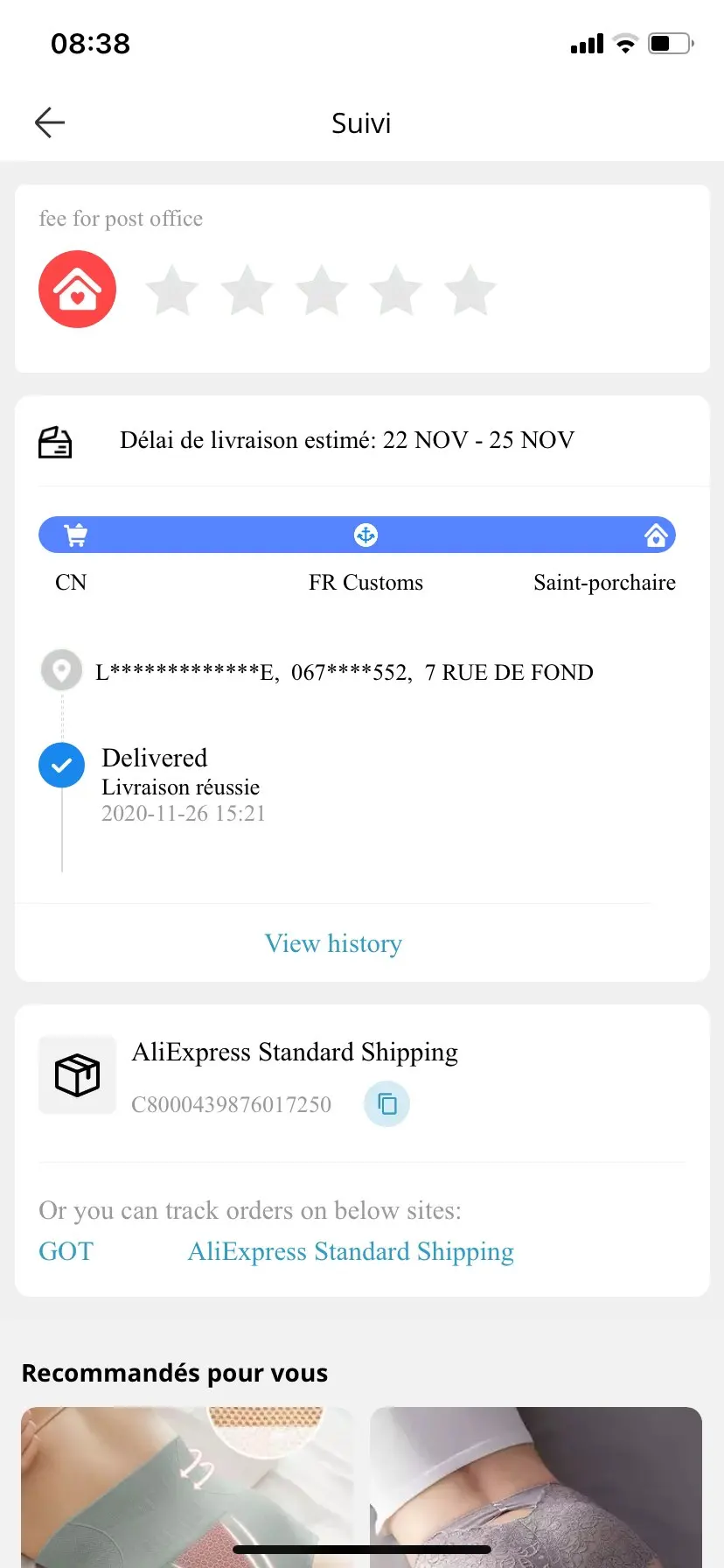This screenshot has height=1568, width=724.
Task: Copy the tracking number with the copy icon
Action: coord(386,1103)
